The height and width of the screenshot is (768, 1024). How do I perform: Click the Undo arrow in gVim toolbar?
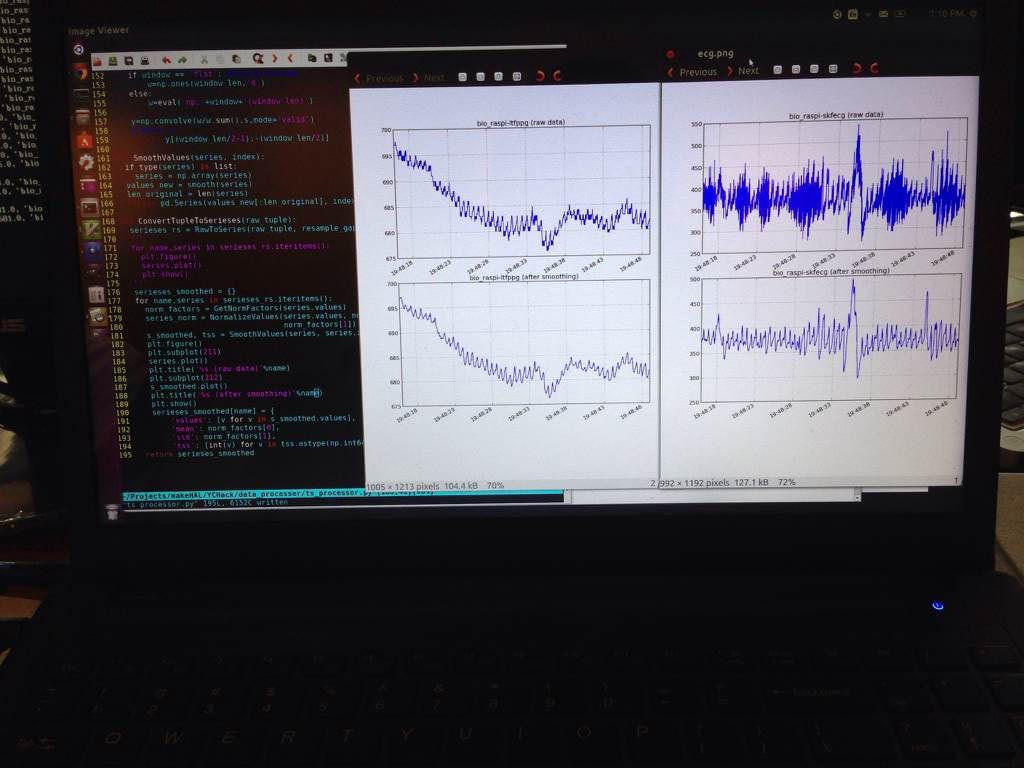167,60
